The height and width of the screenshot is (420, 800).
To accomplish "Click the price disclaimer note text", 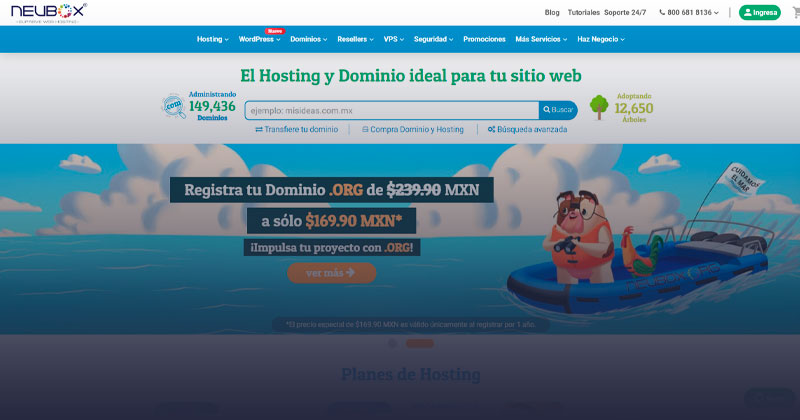I will point(411,325).
